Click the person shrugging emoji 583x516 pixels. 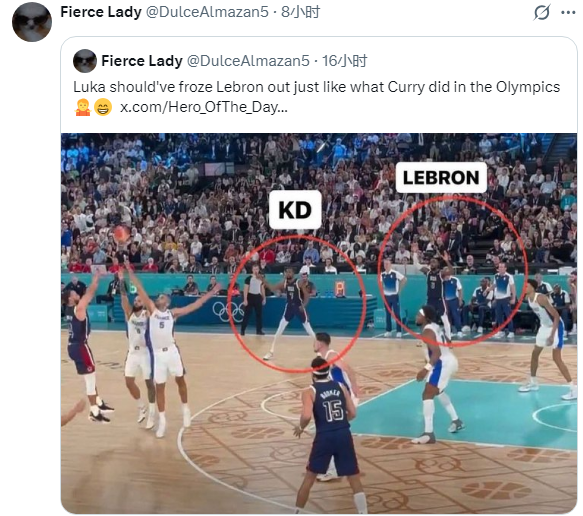coord(83,107)
